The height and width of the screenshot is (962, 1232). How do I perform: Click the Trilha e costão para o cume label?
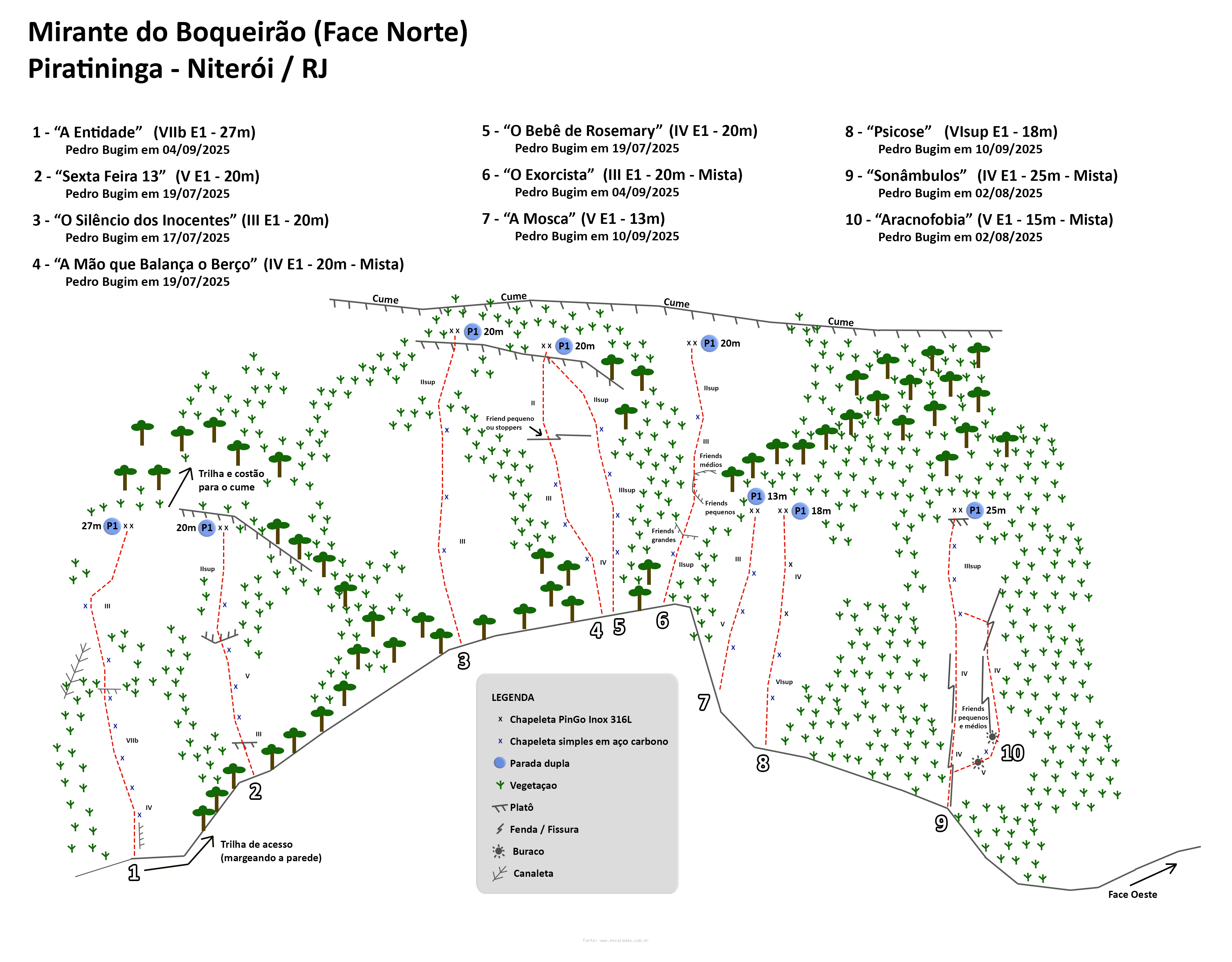[x=231, y=480]
